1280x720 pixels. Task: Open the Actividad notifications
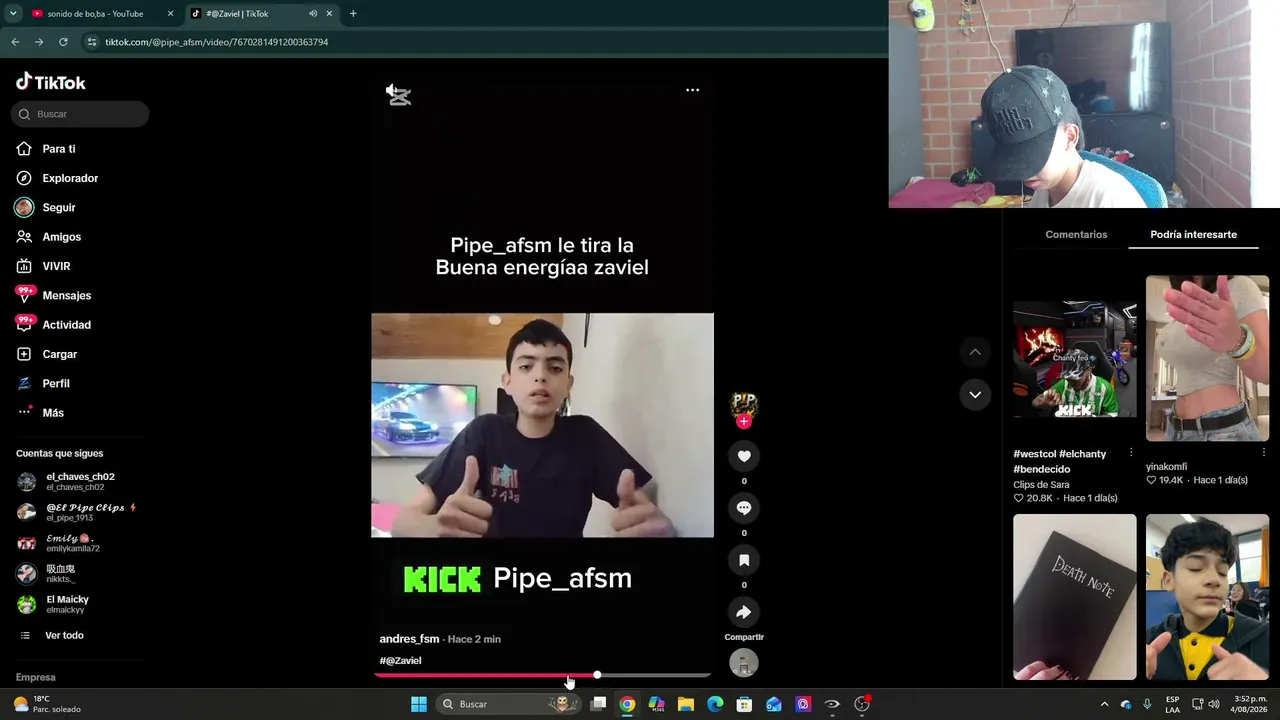pyautogui.click(x=66, y=325)
